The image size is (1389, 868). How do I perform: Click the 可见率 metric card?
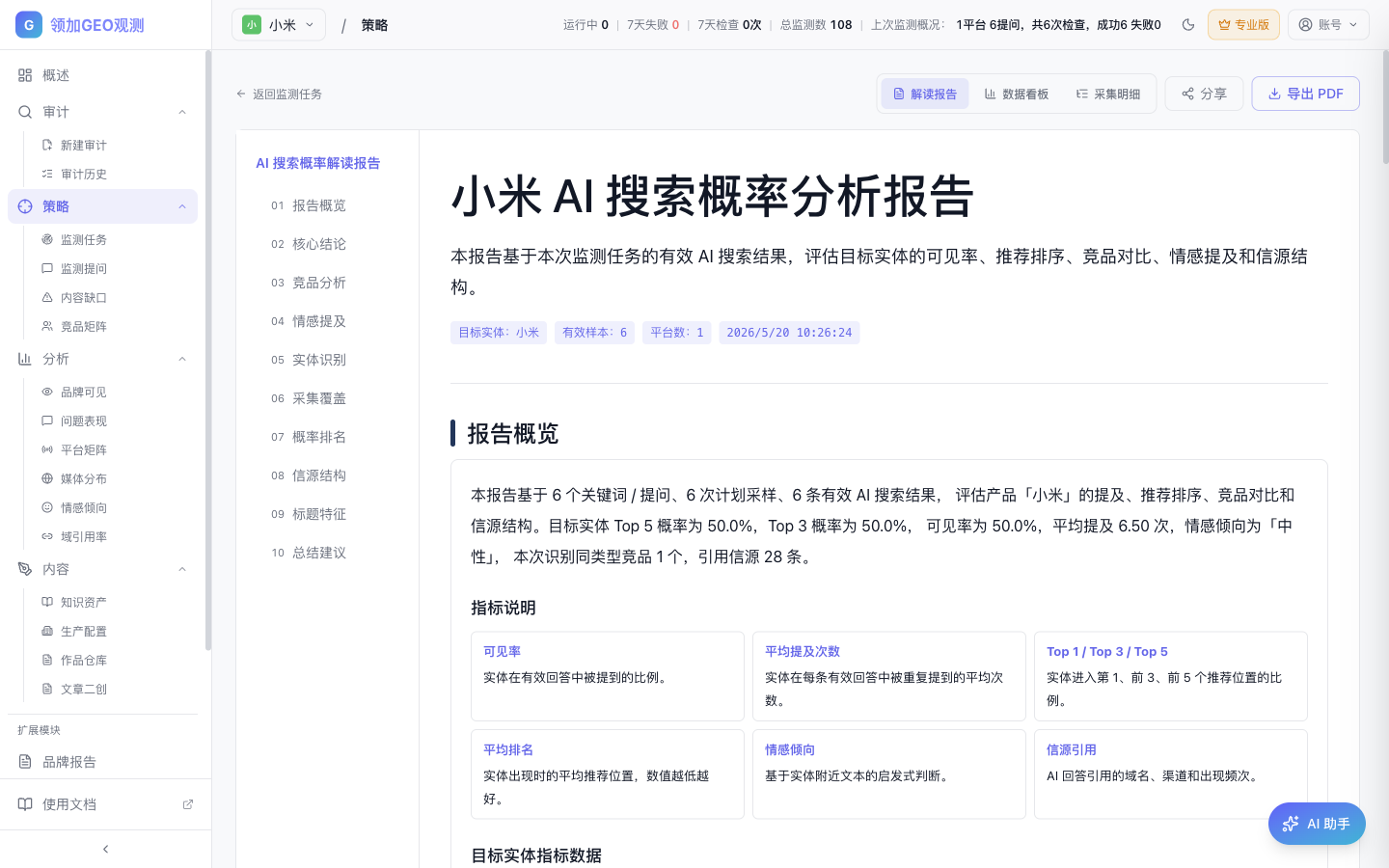pos(608,676)
